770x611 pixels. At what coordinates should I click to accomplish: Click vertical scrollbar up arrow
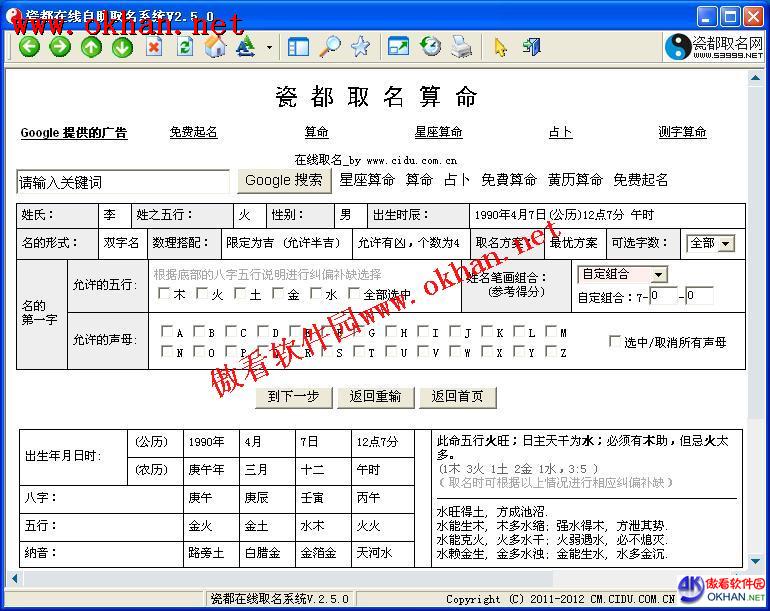tap(755, 78)
